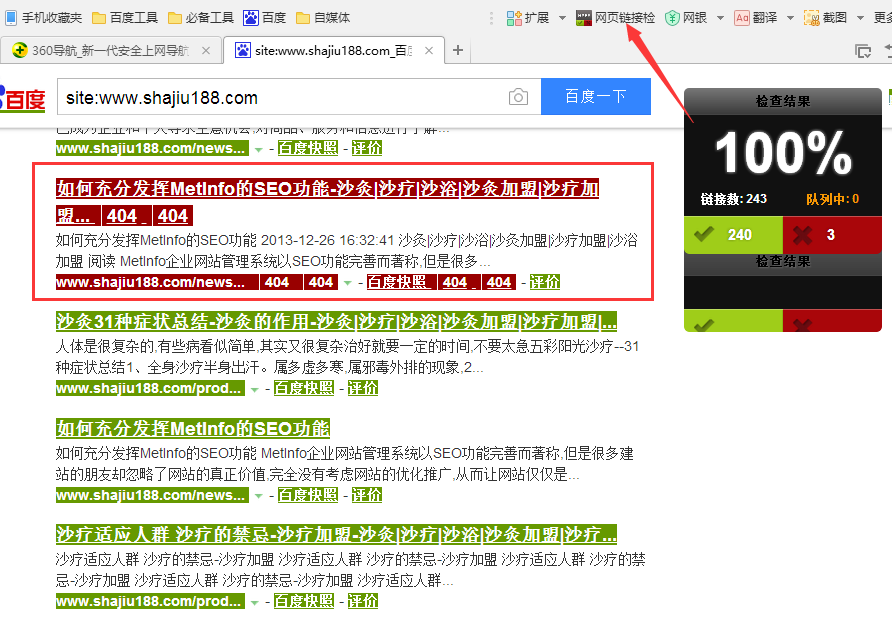Click the red 3 broken links count
This screenshot has height=627, width=892.
[x=831, y=234]
